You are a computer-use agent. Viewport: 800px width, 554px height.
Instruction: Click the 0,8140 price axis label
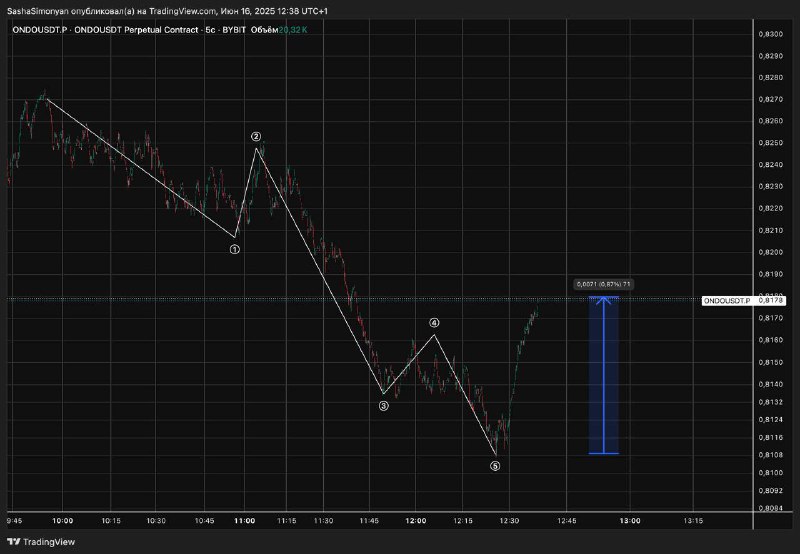tap(770, 384)
